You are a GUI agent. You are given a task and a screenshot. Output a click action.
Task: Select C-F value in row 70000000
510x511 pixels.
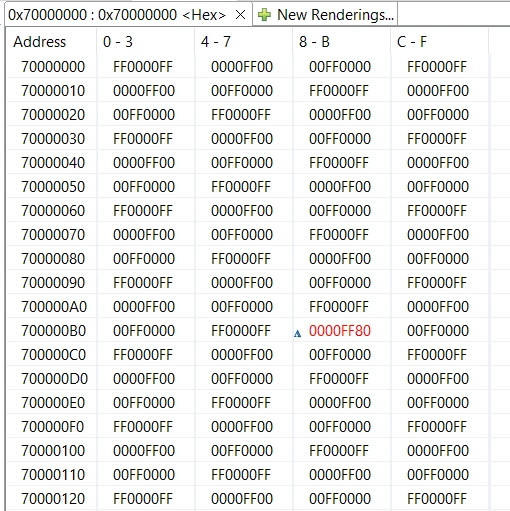coord(437,67)
